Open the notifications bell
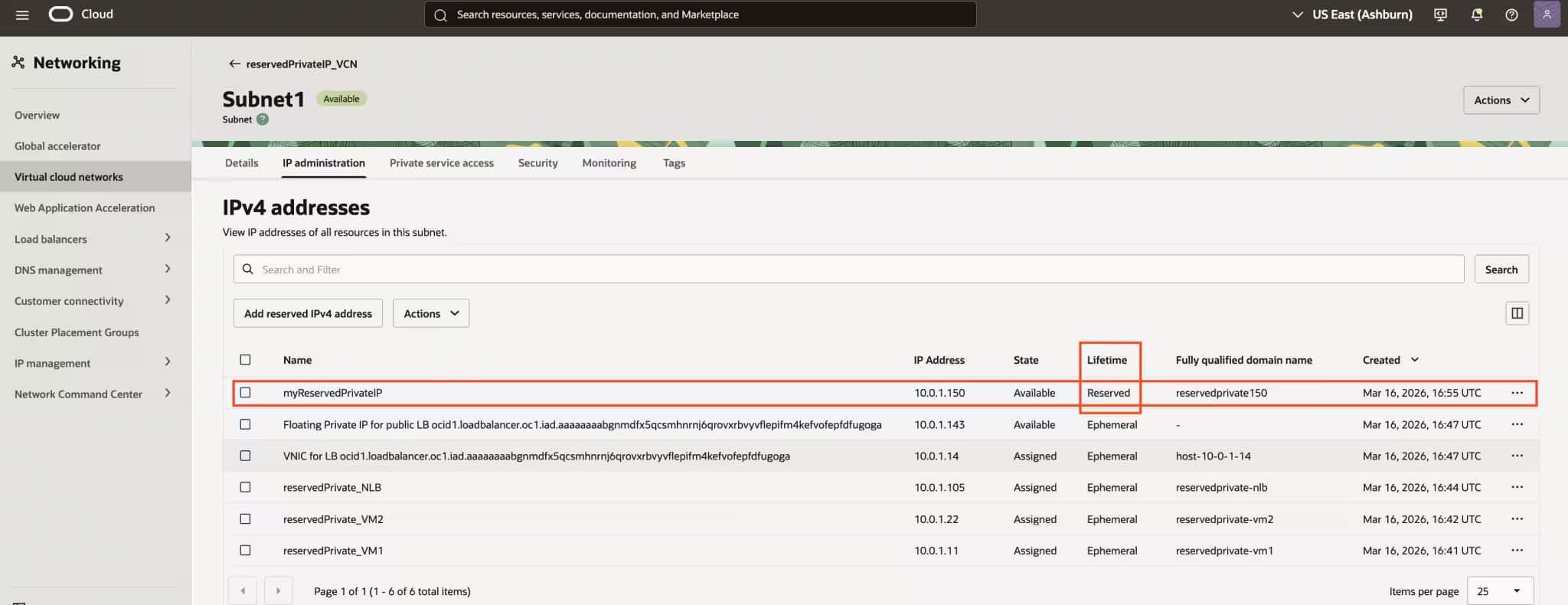 [x=1477, y=15]
